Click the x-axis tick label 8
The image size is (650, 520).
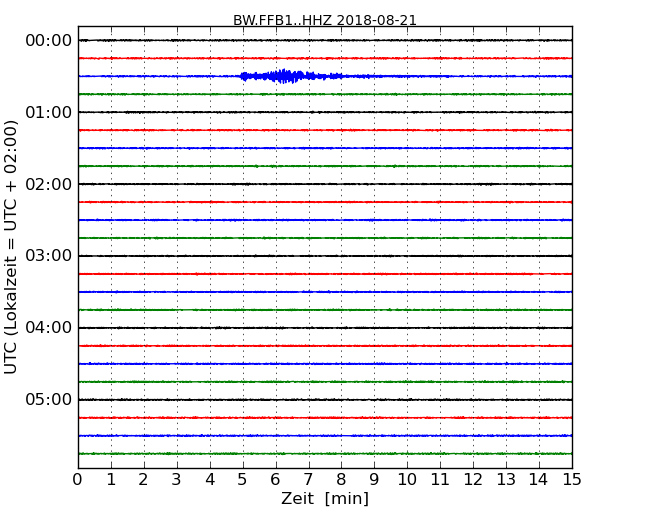pos(341,480)
